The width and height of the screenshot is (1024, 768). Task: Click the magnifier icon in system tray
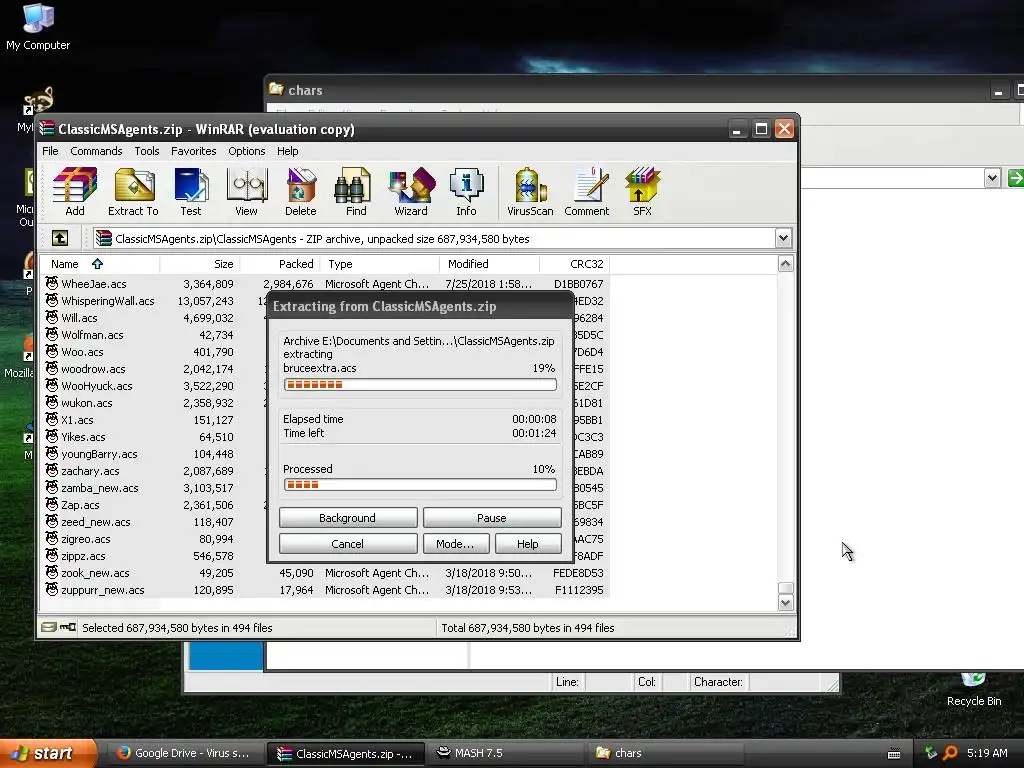(950, 753)
